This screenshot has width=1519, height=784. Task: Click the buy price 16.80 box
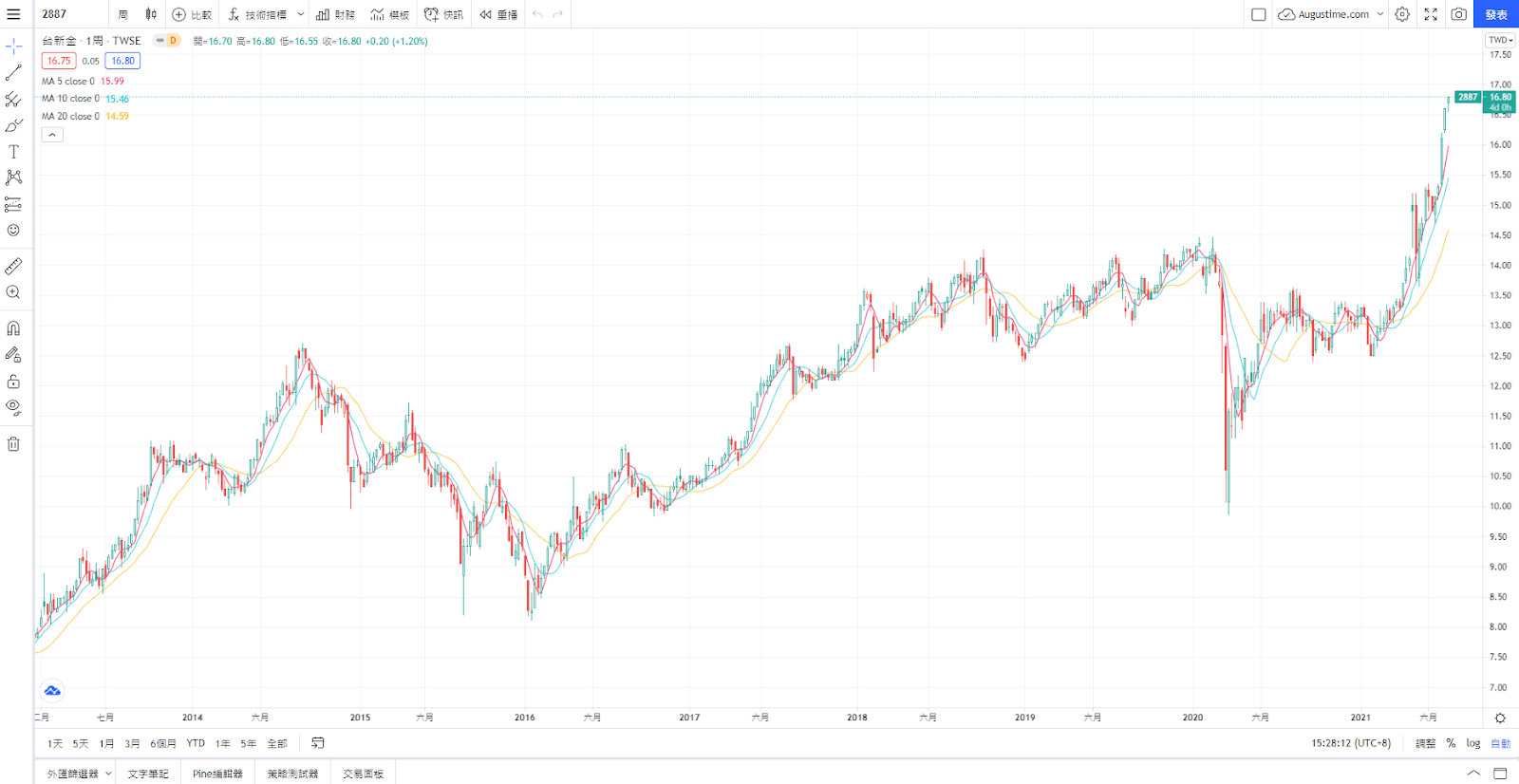point(123,61)
